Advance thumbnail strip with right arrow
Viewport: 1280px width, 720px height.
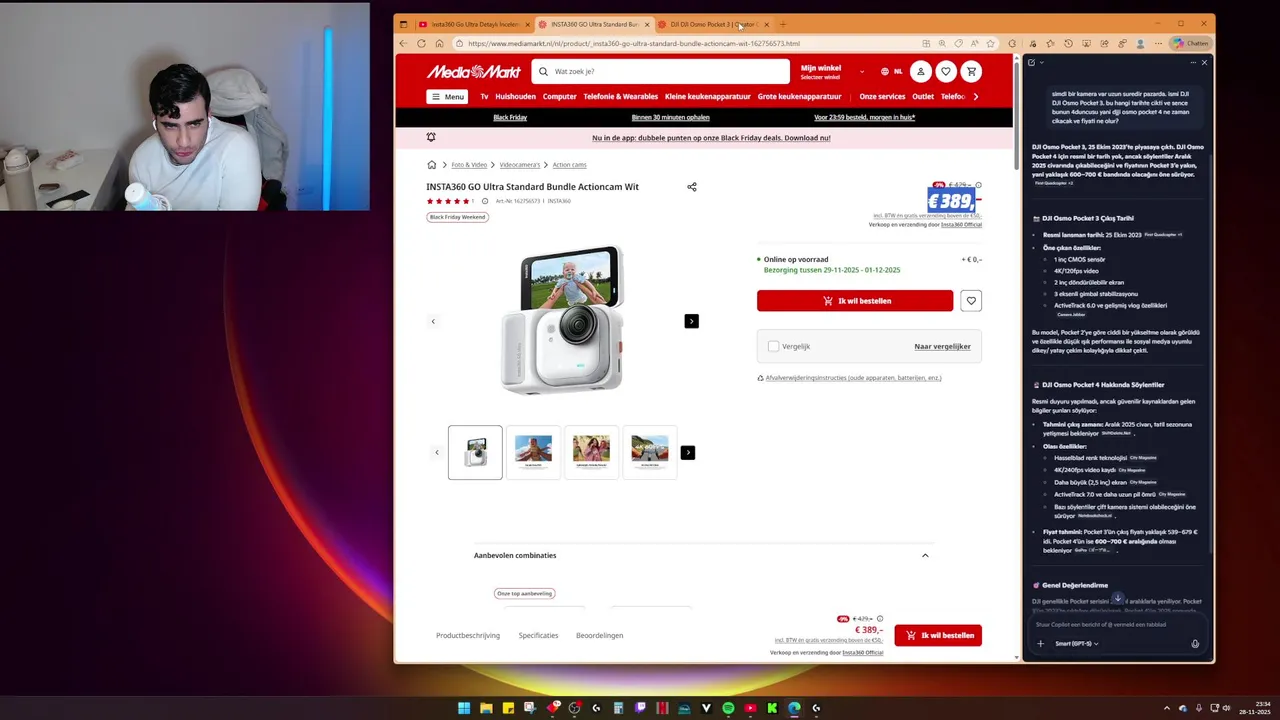click(x=688, y=453)
